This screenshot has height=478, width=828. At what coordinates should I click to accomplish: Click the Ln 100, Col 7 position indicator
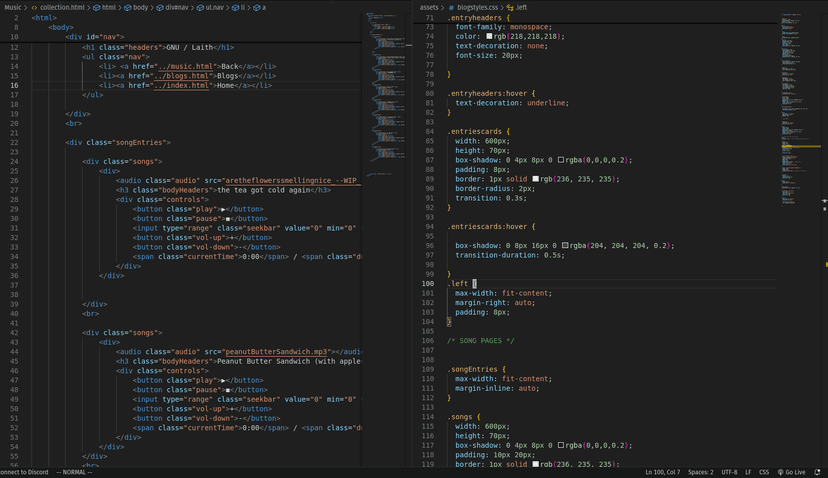point(662,472)
